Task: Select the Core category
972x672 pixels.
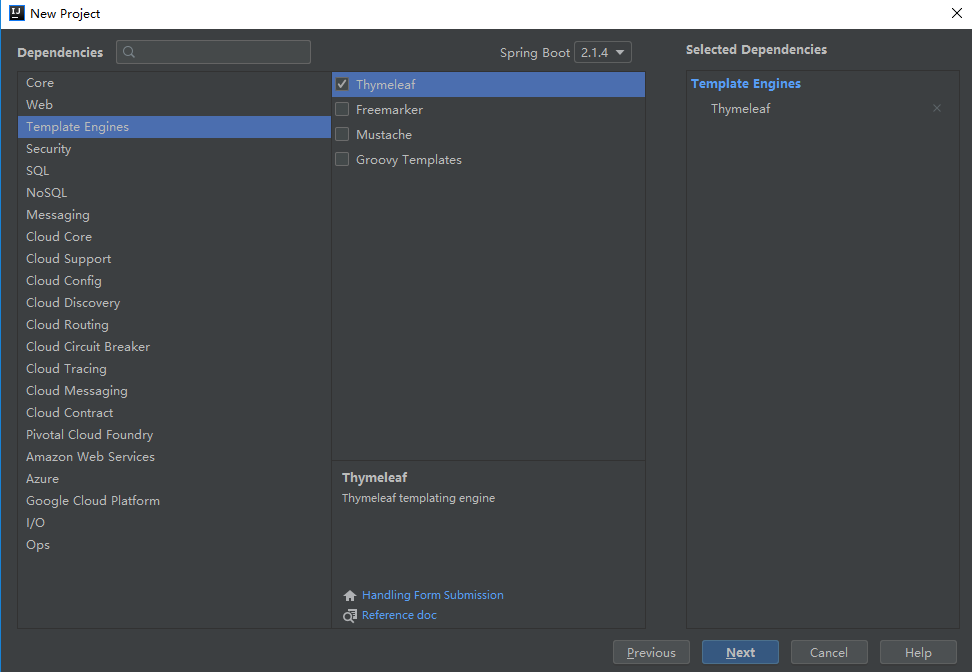Action: [174, 82]
